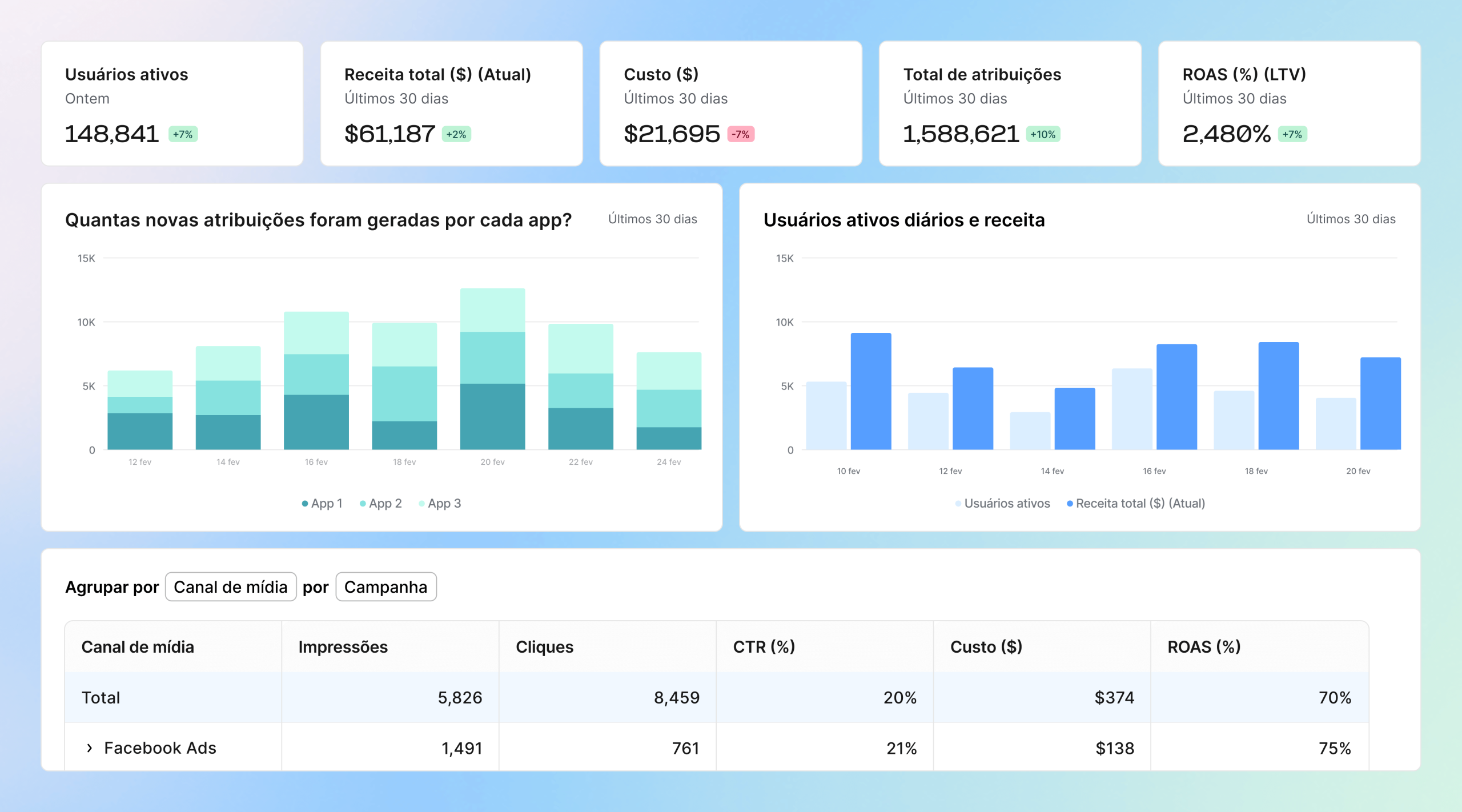Open the Campanha grouping dropdown
The height and width of the screenshot is (812, 1462).
click(x=385, y=587)
